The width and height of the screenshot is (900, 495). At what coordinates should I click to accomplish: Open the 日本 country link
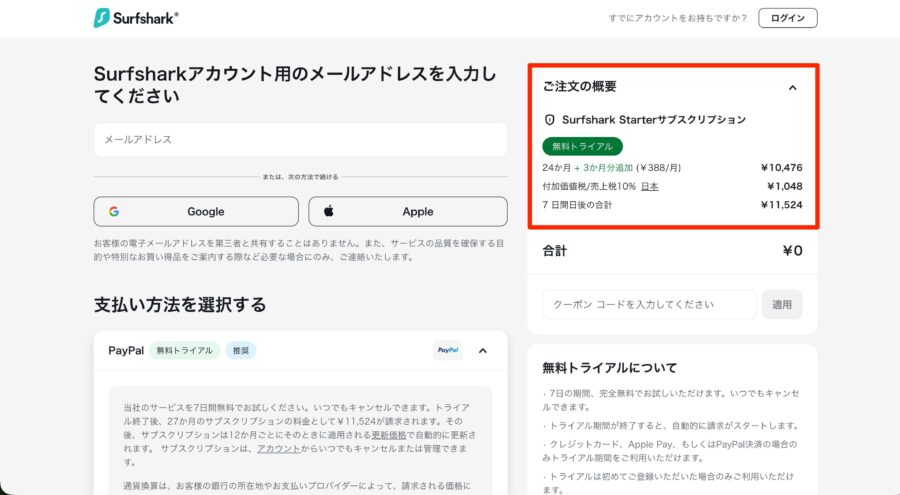[x=649, y=186]
